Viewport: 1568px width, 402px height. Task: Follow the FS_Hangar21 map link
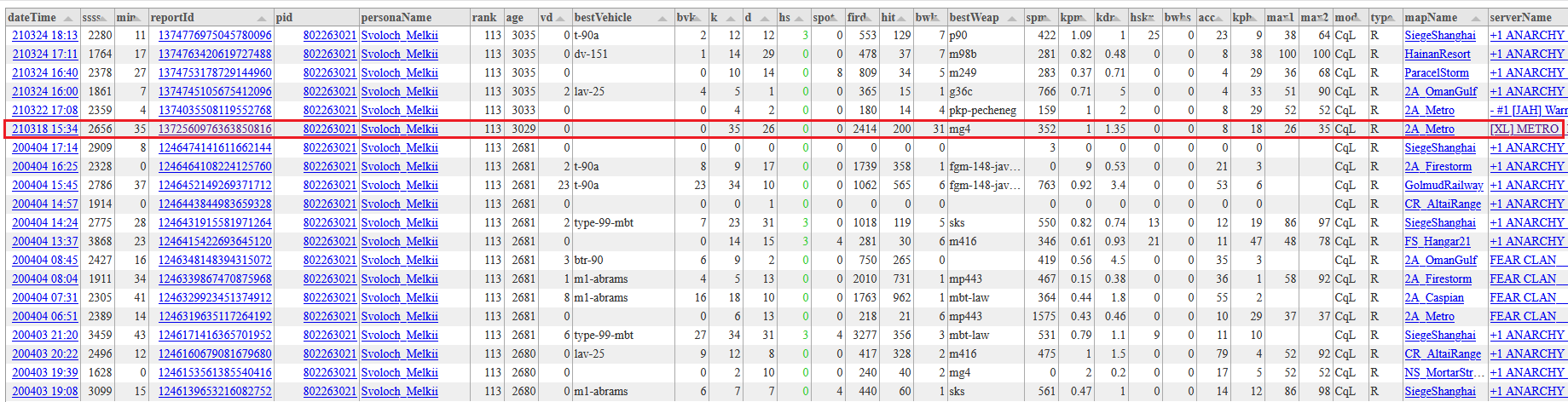click(x=1438, y=242)
